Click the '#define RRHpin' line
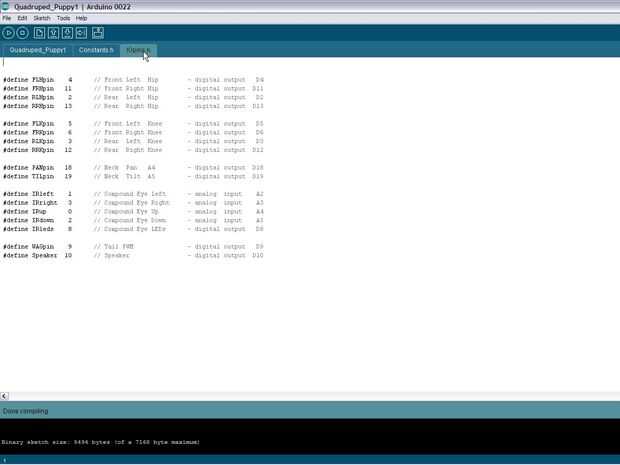This screenshot has height=465, width=620. coord(133,106)
